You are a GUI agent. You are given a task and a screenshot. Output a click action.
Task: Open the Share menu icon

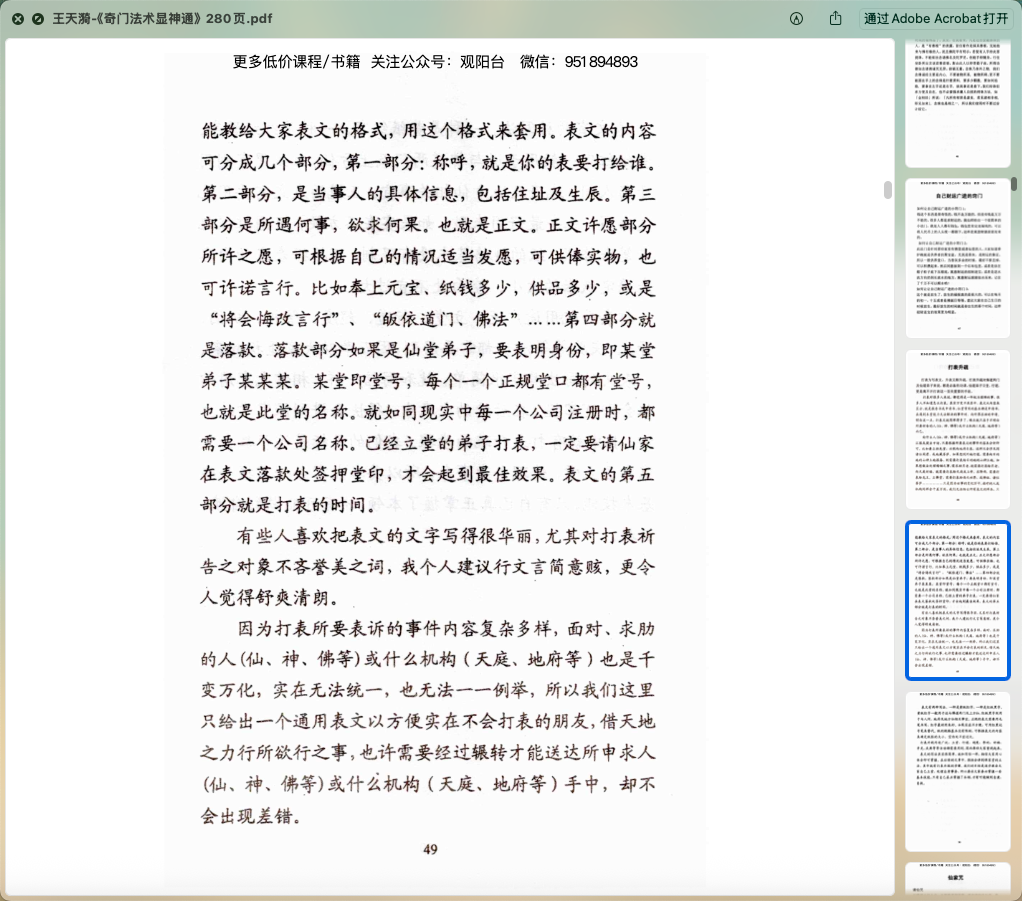click(x=836, y=19)
